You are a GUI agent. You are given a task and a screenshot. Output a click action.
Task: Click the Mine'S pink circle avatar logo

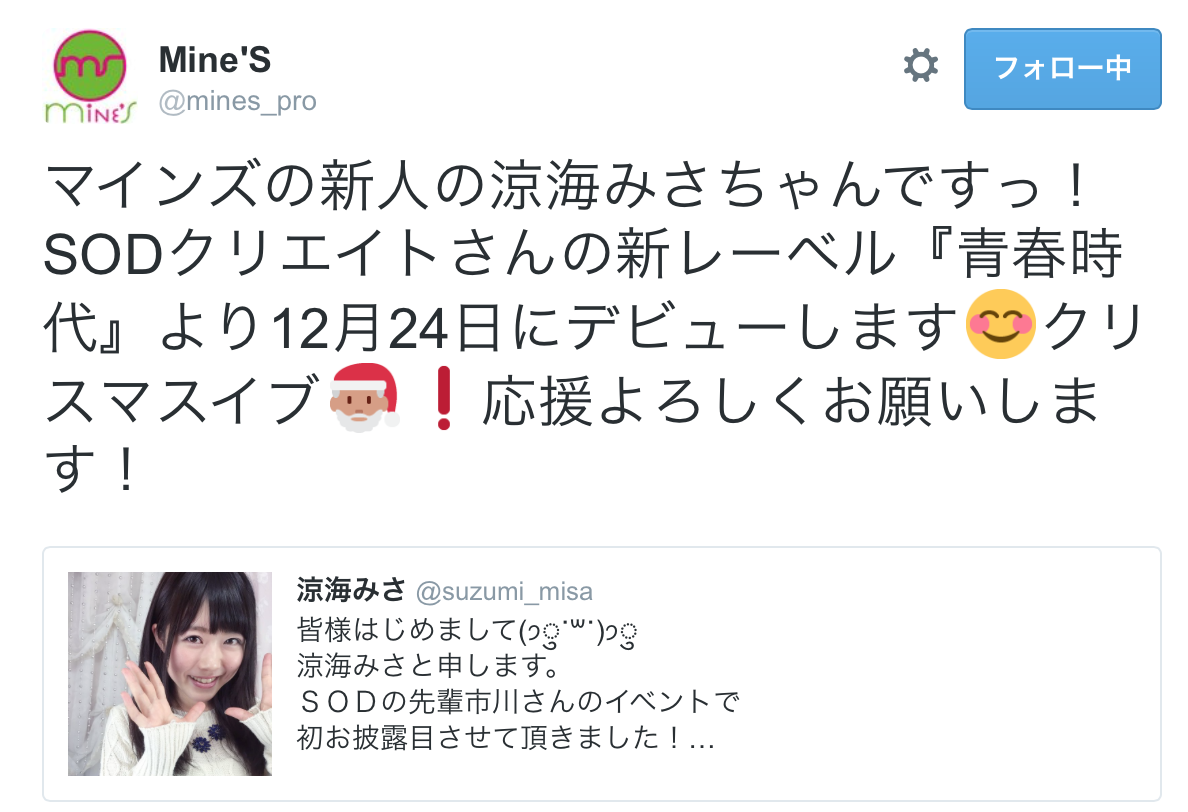point(89,64)
